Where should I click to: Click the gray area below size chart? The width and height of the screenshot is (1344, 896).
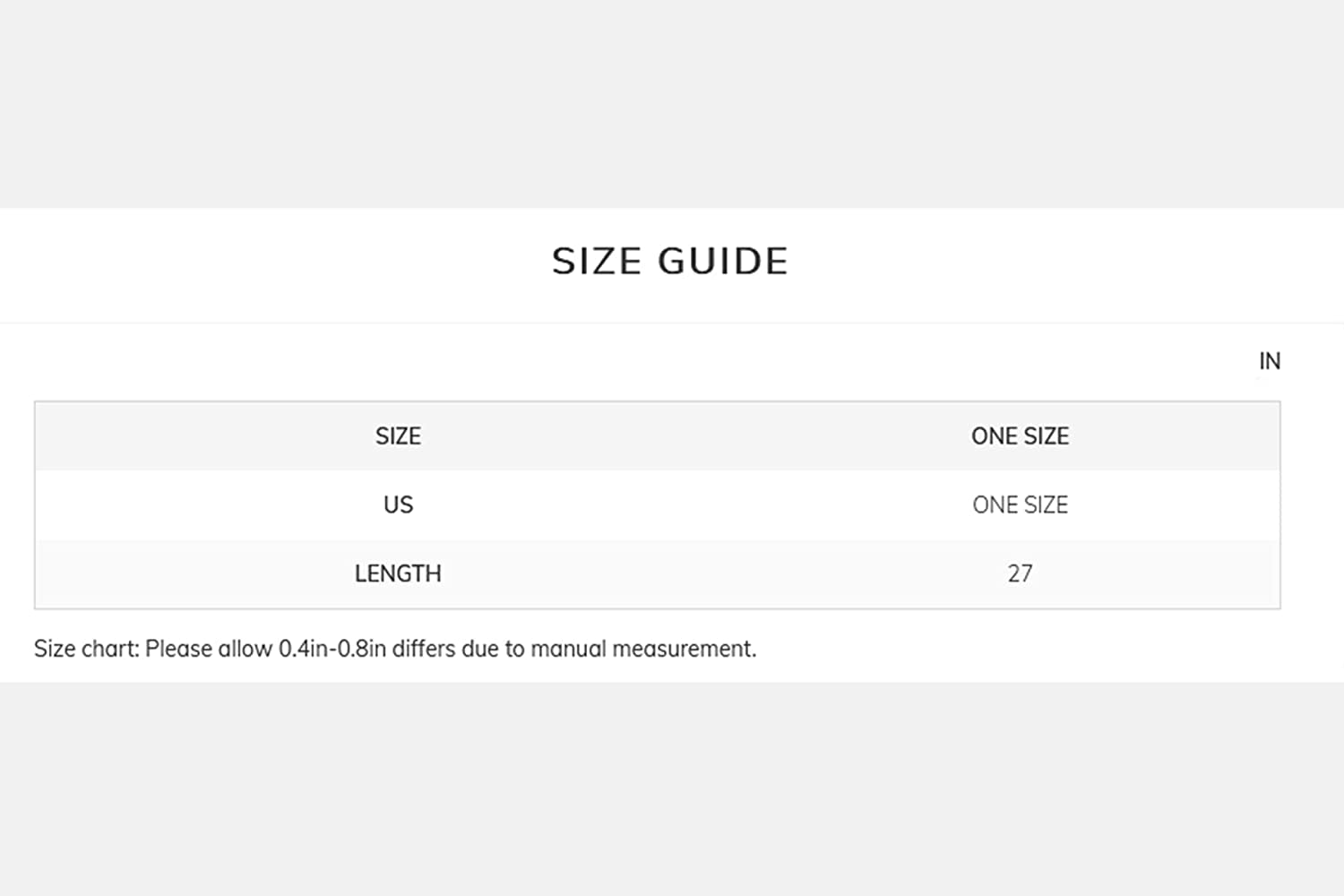click(x=672, y=788)
